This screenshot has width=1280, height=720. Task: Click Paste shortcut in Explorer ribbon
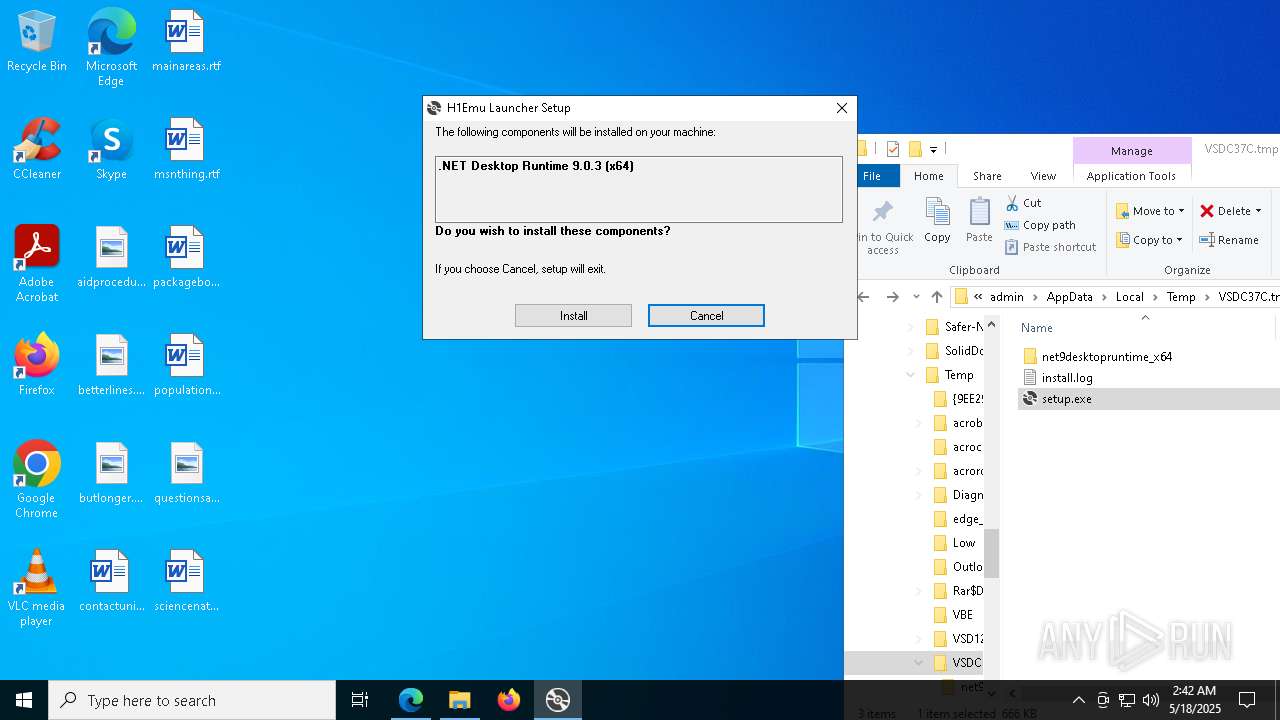[x=1050, y=247]
